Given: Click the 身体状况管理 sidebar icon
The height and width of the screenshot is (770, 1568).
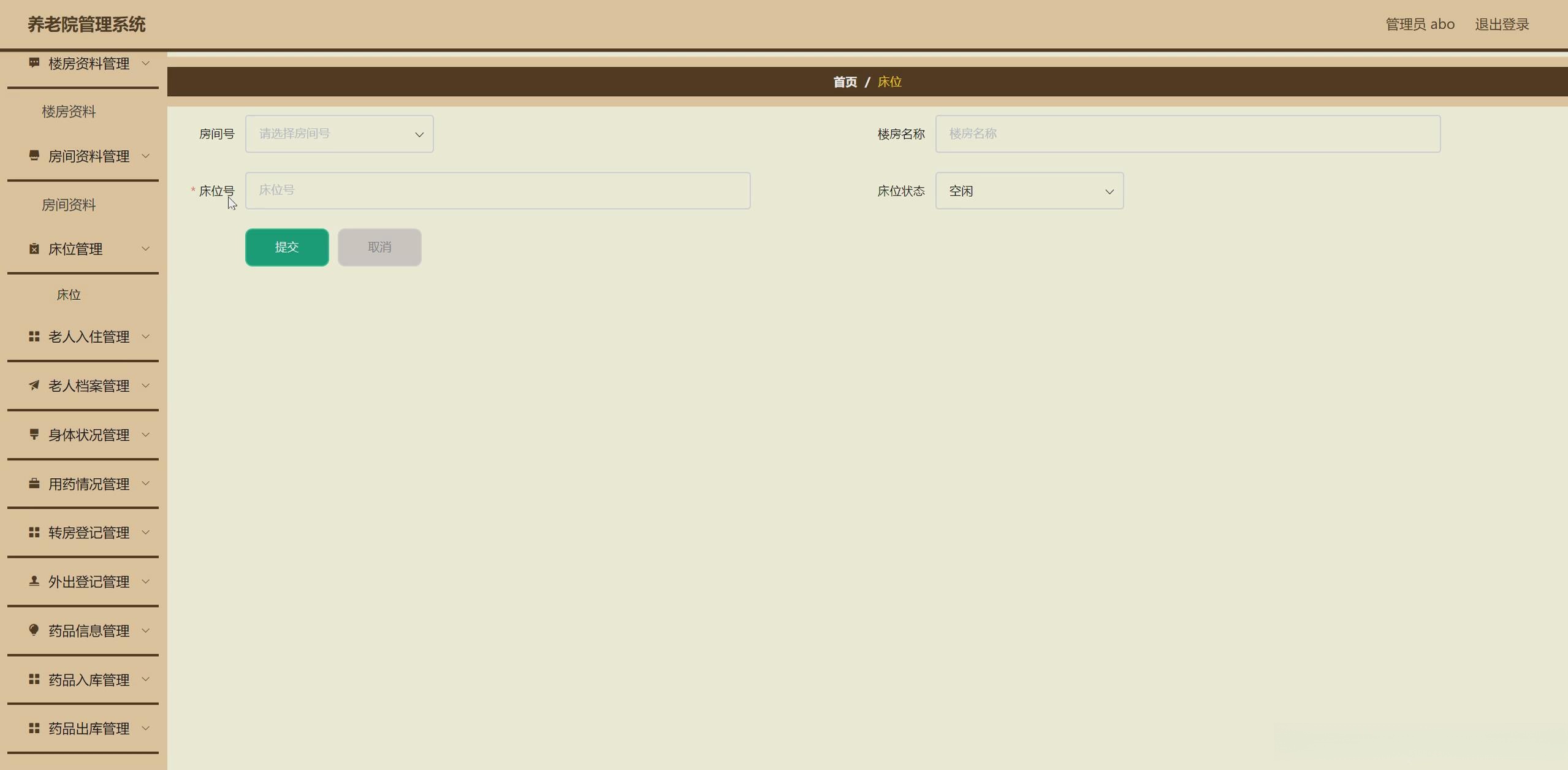Looking at the screenshot, I should point(34,435).
